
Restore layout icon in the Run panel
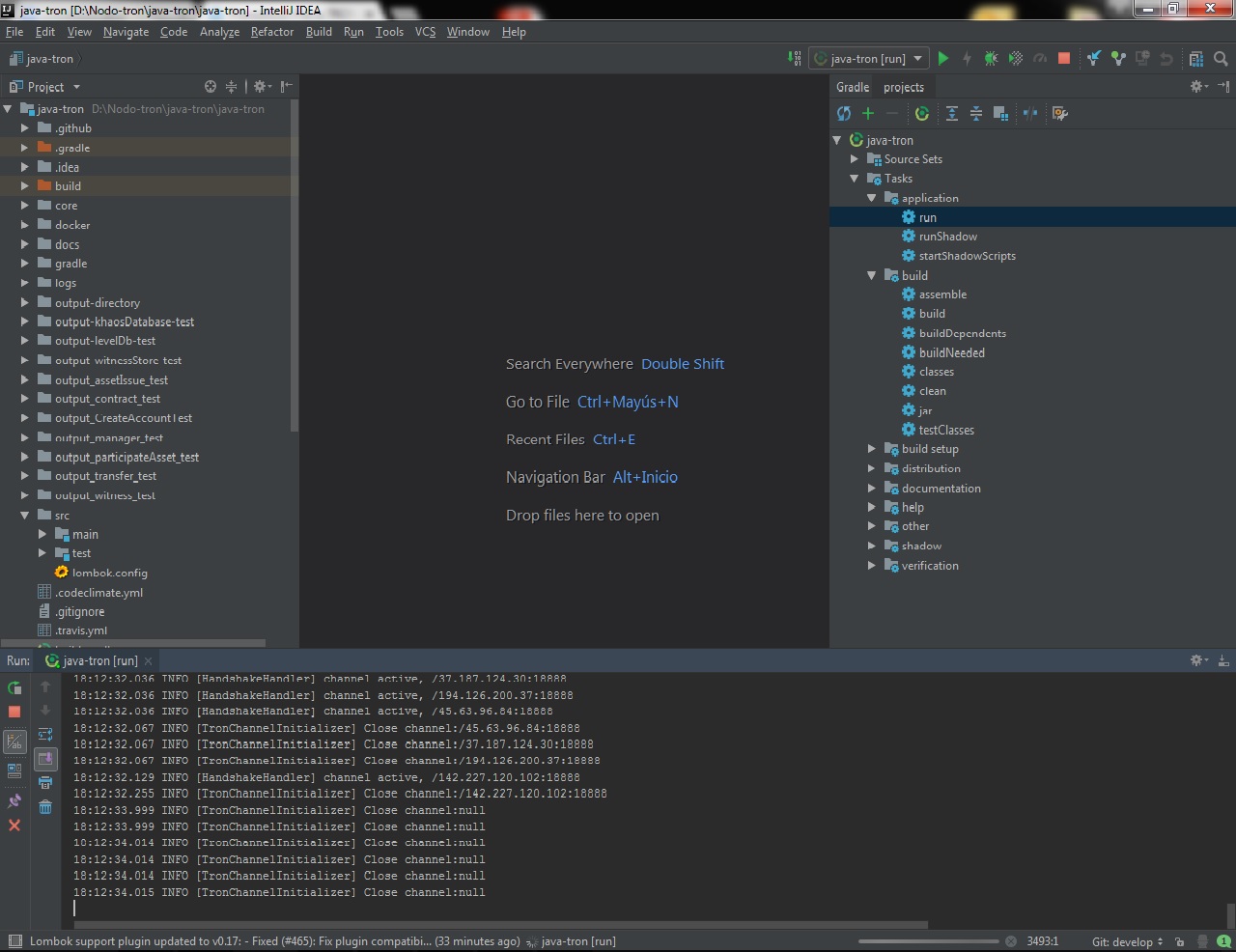tap(14, 770)
